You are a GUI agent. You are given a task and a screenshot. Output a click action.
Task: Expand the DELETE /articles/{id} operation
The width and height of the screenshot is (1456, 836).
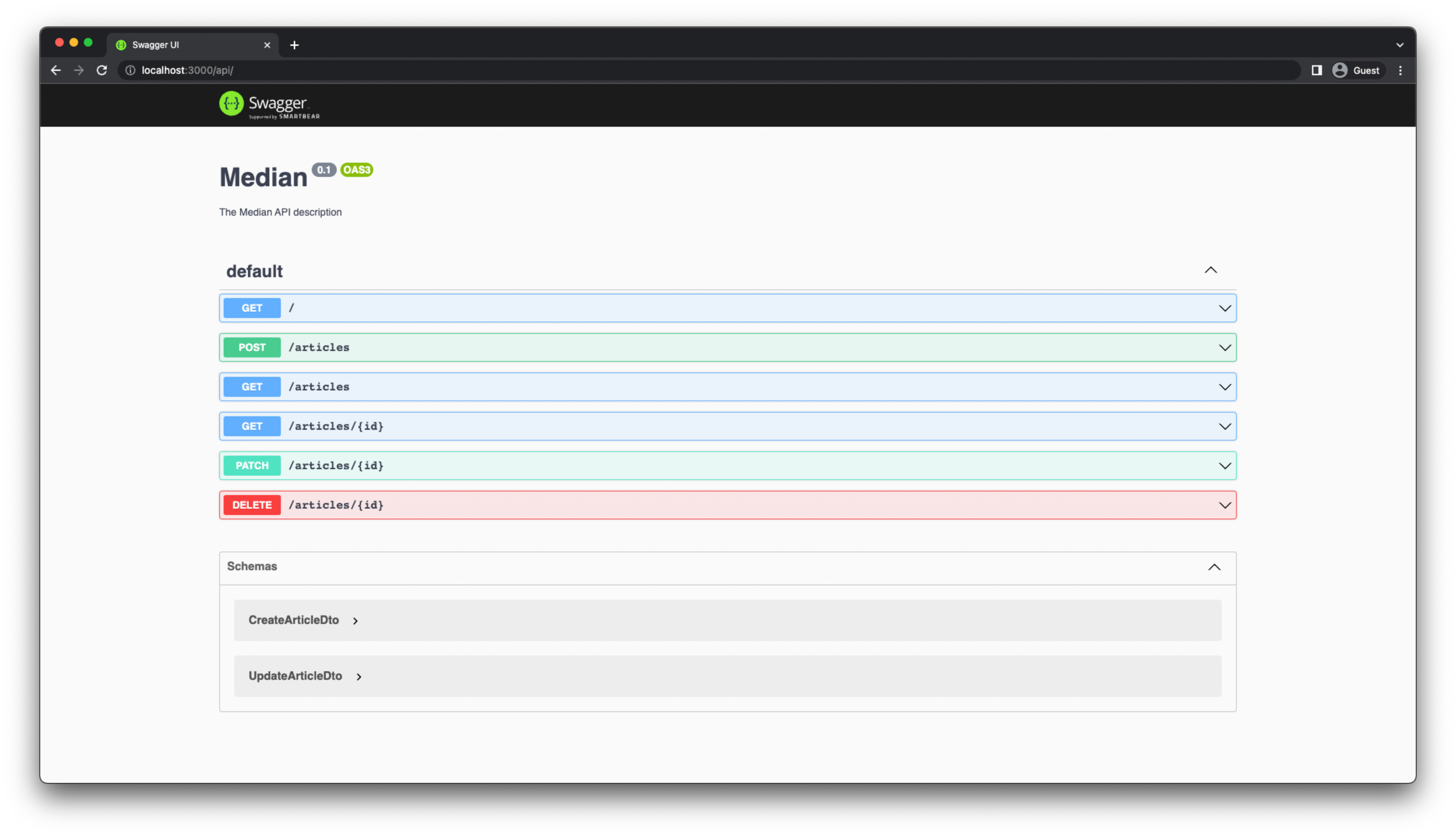1225,505
